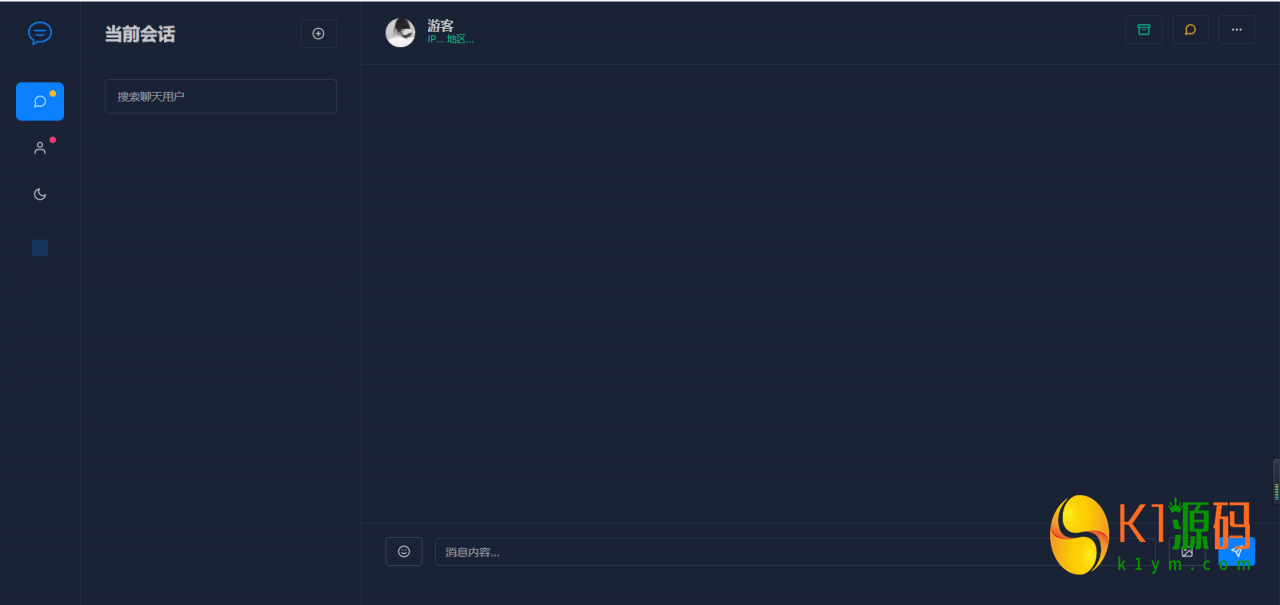This screenshot has width=1280, height=605.
Task: Focus the 搜索聊天用户 search field
Action: 221,96
